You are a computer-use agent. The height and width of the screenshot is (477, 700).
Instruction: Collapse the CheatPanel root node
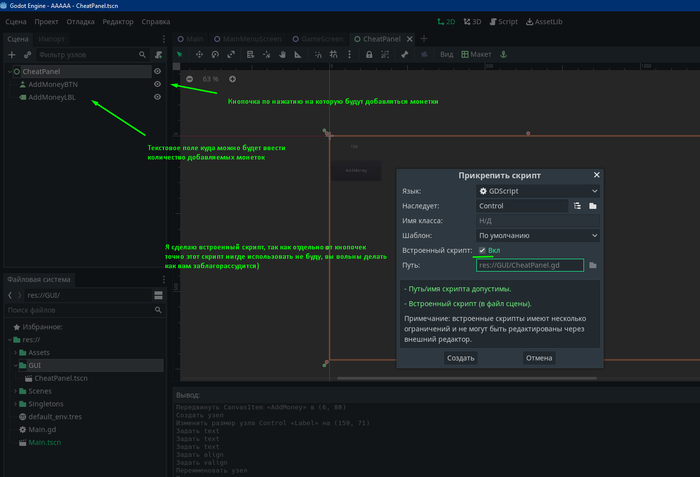(10, 72)
